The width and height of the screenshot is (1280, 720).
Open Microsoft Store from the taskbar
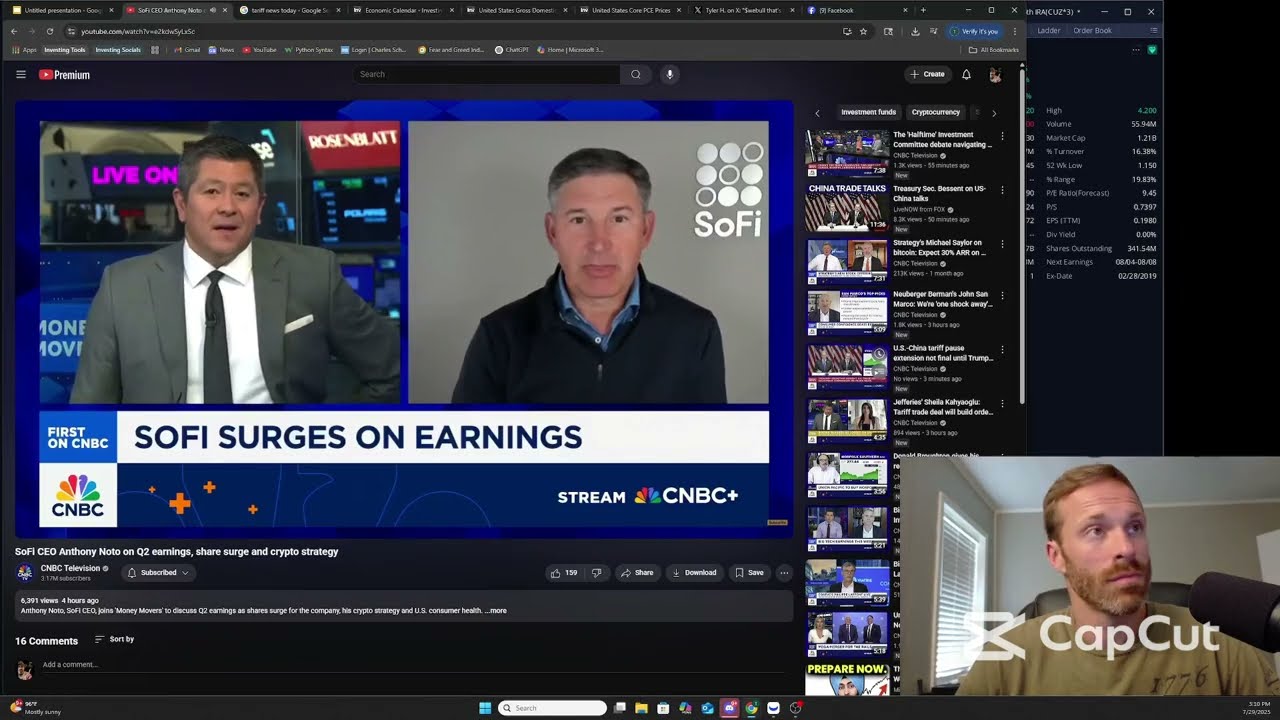click(663, 708)
